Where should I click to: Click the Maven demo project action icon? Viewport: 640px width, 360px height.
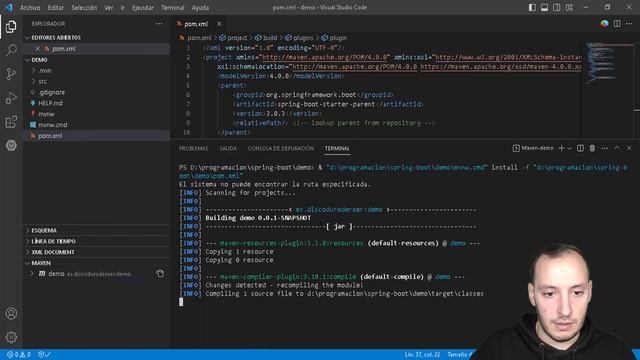tap(160, 273)
